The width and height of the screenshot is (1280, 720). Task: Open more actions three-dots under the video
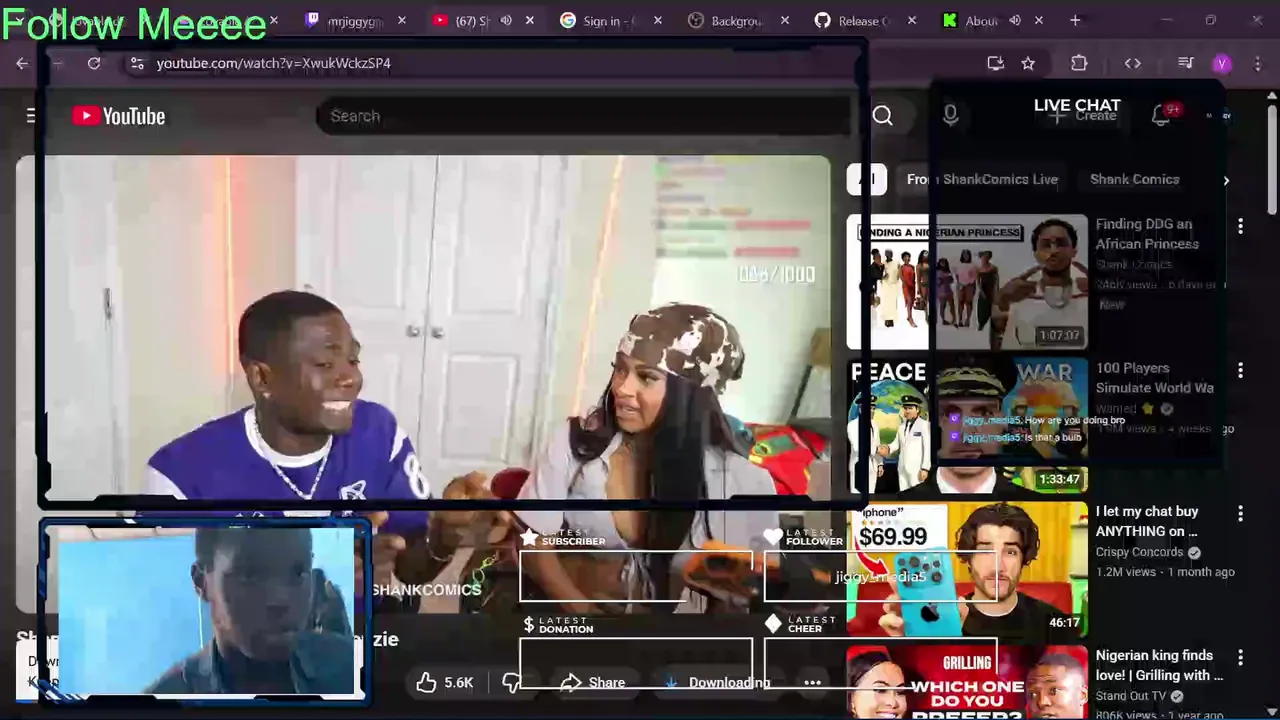(812, 682)
